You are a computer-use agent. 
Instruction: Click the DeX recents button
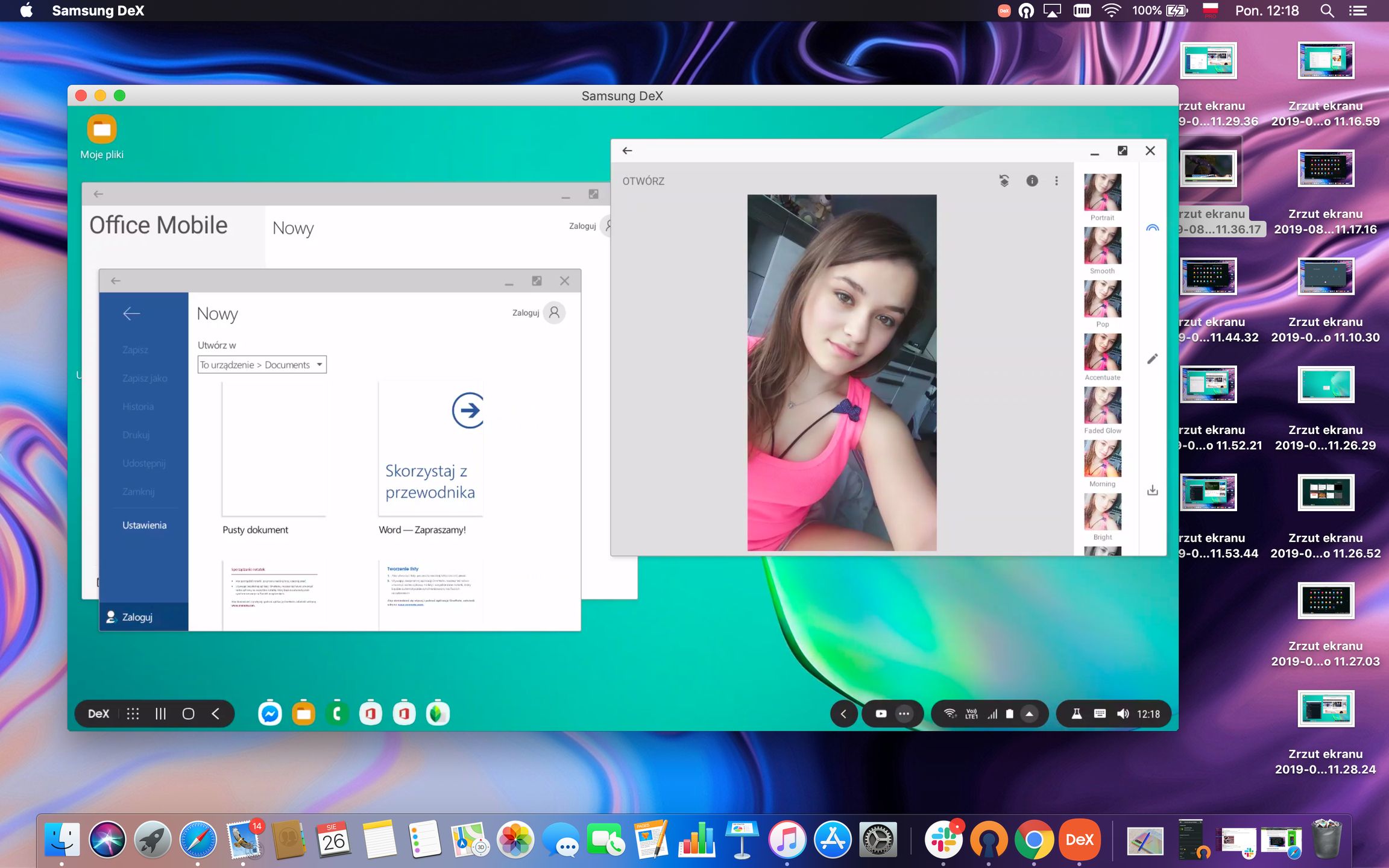tap(160, 714)
